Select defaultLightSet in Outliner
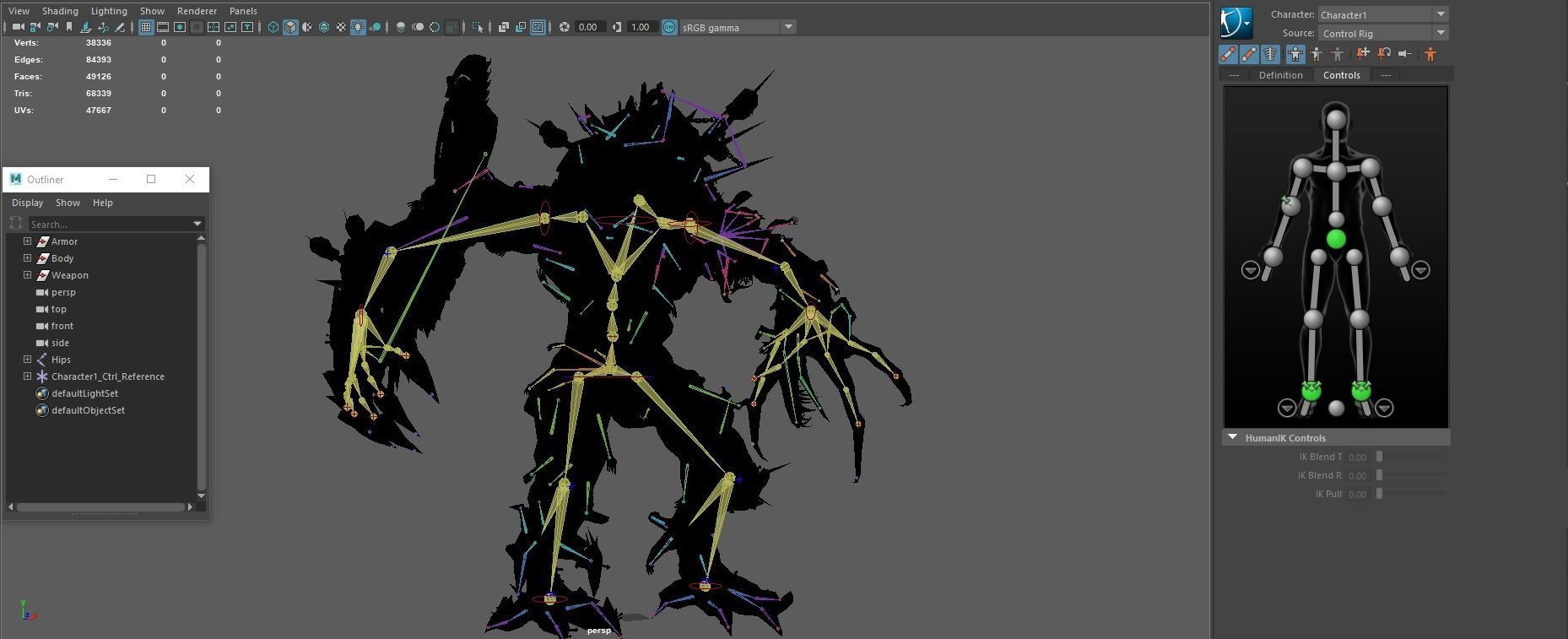 click(x=84, y=393)
